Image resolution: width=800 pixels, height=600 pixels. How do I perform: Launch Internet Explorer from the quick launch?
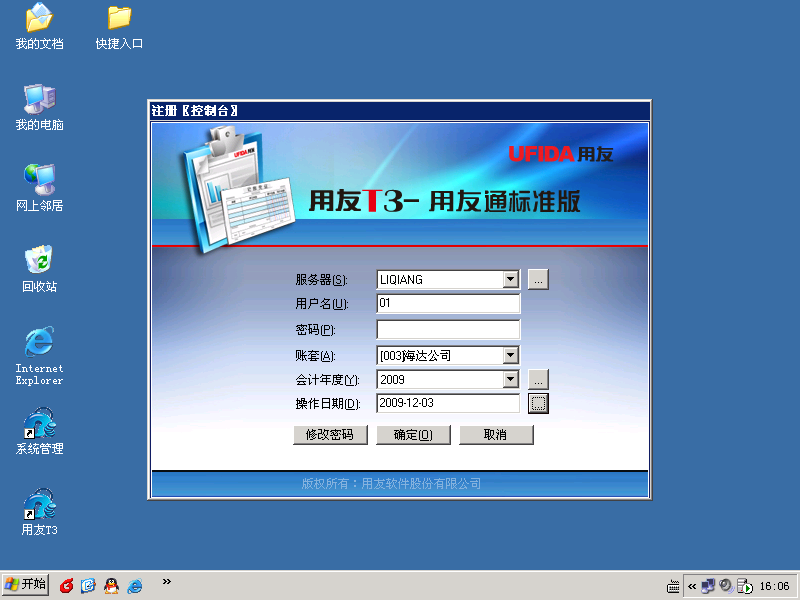tap(135, 586)
